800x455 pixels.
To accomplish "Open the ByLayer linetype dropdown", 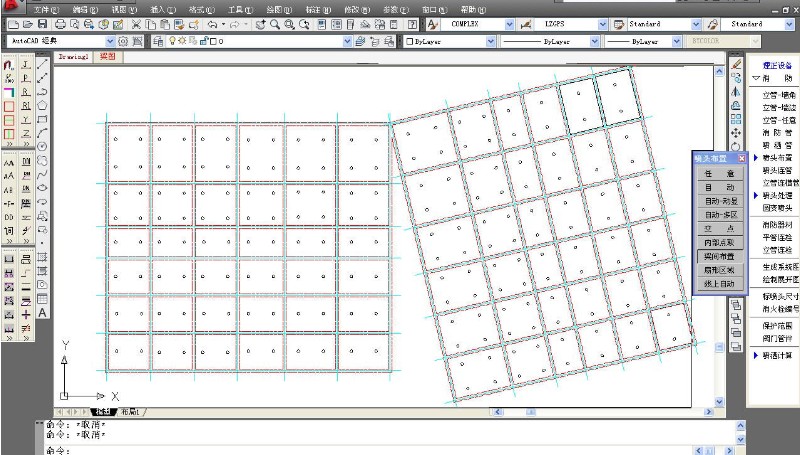I will pos(594,41).
